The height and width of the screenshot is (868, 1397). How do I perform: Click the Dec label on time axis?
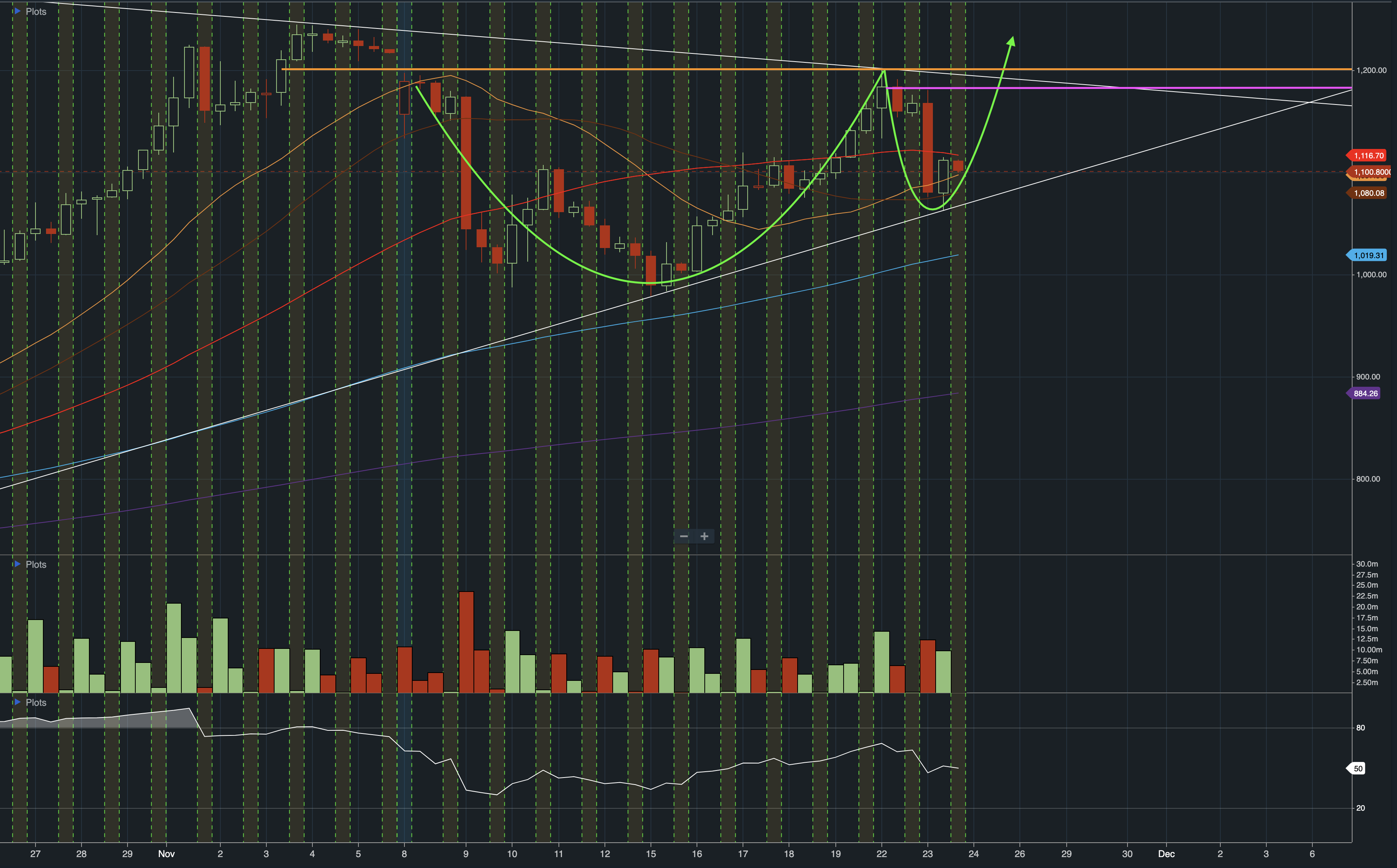click(1166, 854)
